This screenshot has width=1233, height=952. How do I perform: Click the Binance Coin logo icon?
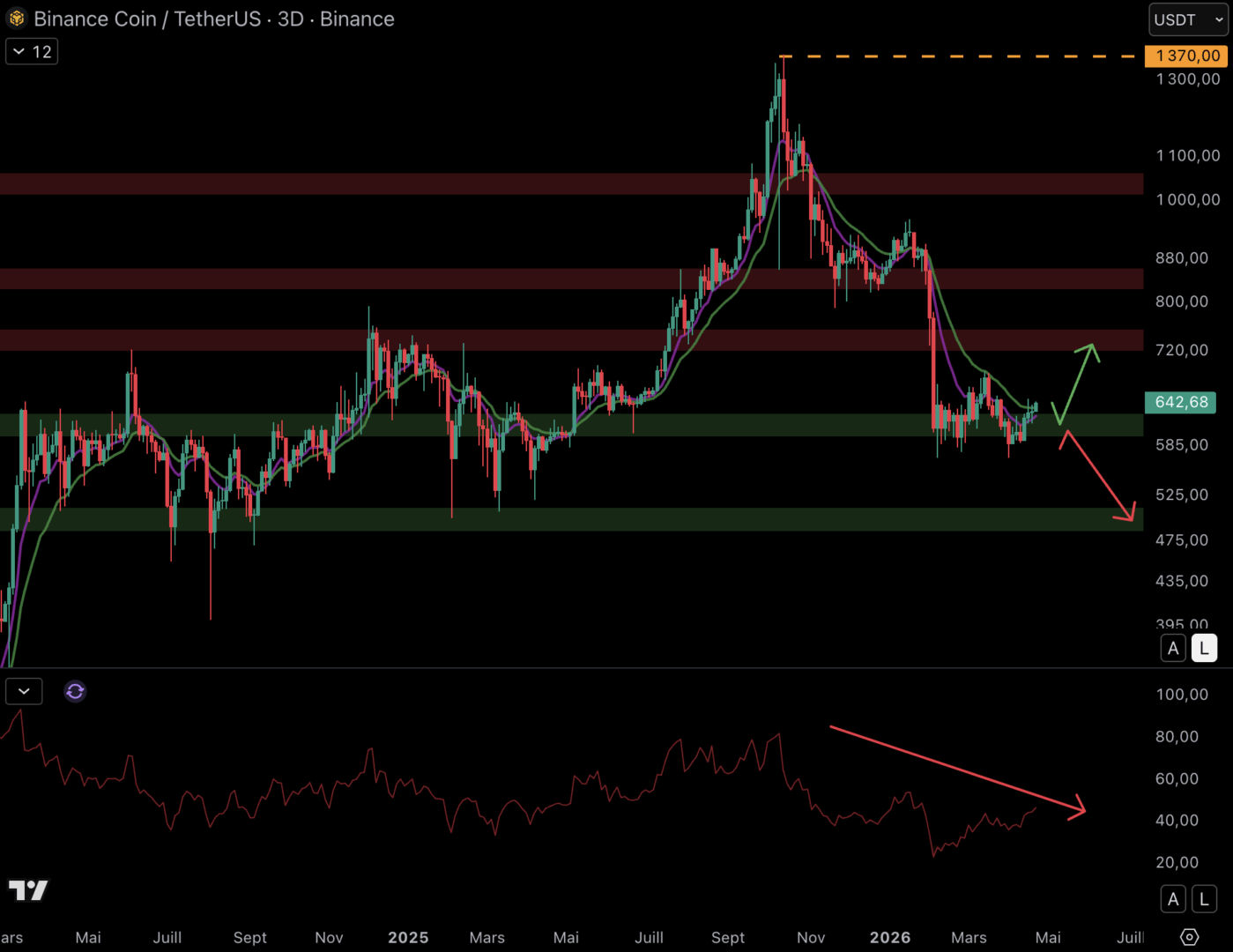coord(17,19)
